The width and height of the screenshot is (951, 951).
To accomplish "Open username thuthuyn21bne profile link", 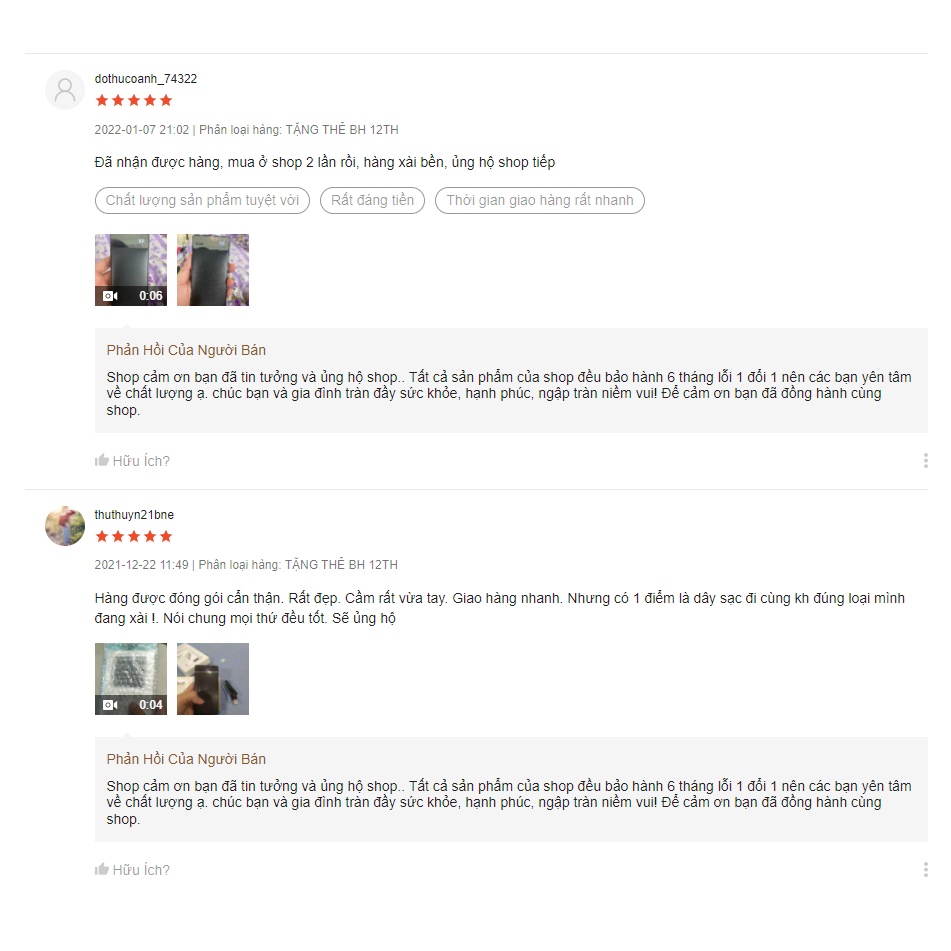I will pyautogui.click(x=134, y=515).
